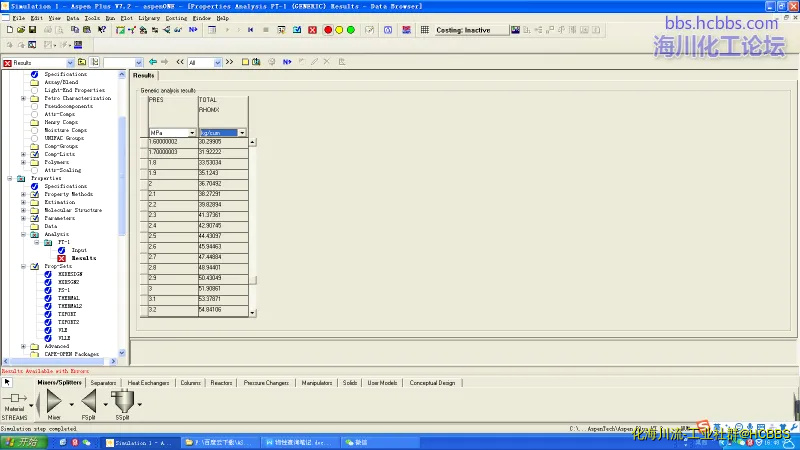Select the Input node under PT-1
The width and height of the screenshot is (800, 450).
click(x=79, y=250)
